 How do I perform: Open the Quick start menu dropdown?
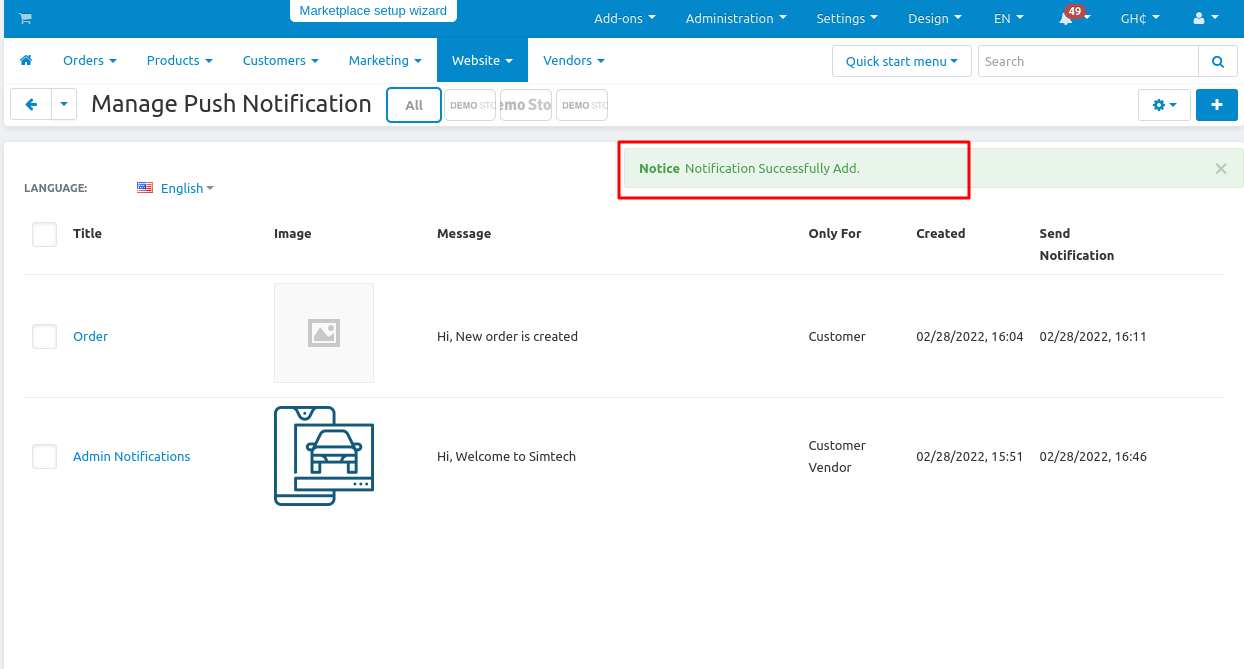(x=901, y=61)
